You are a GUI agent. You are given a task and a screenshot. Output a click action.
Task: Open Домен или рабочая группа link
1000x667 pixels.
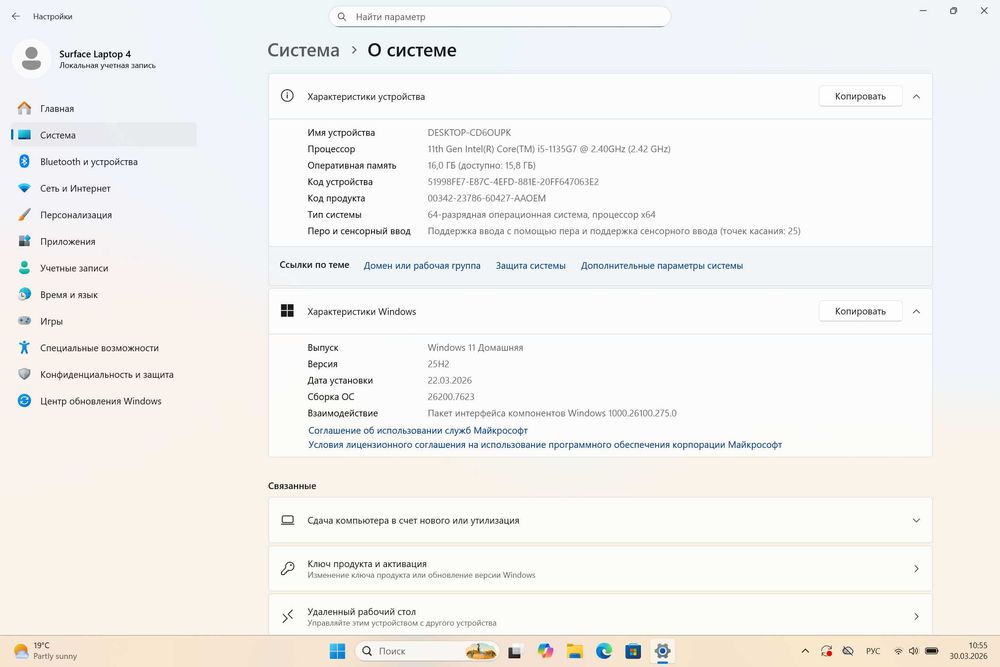[422, 266]
